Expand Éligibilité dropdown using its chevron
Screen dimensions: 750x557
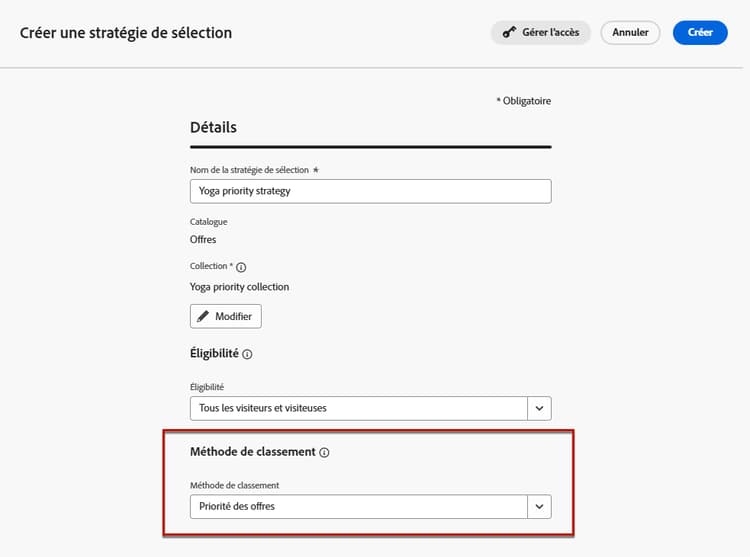[x=539, y=408]
